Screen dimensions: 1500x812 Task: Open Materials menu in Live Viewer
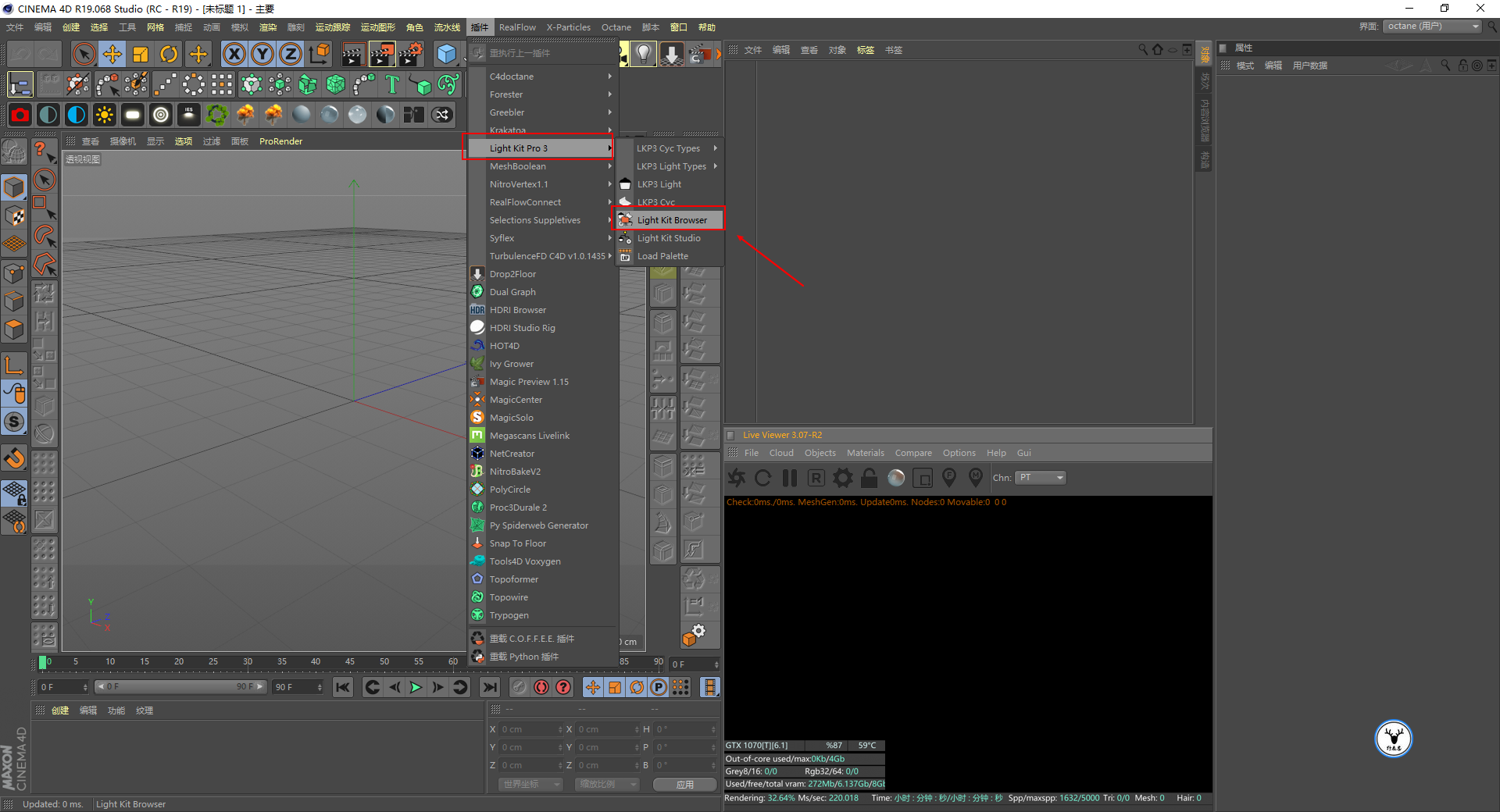[x=866, y=453]
